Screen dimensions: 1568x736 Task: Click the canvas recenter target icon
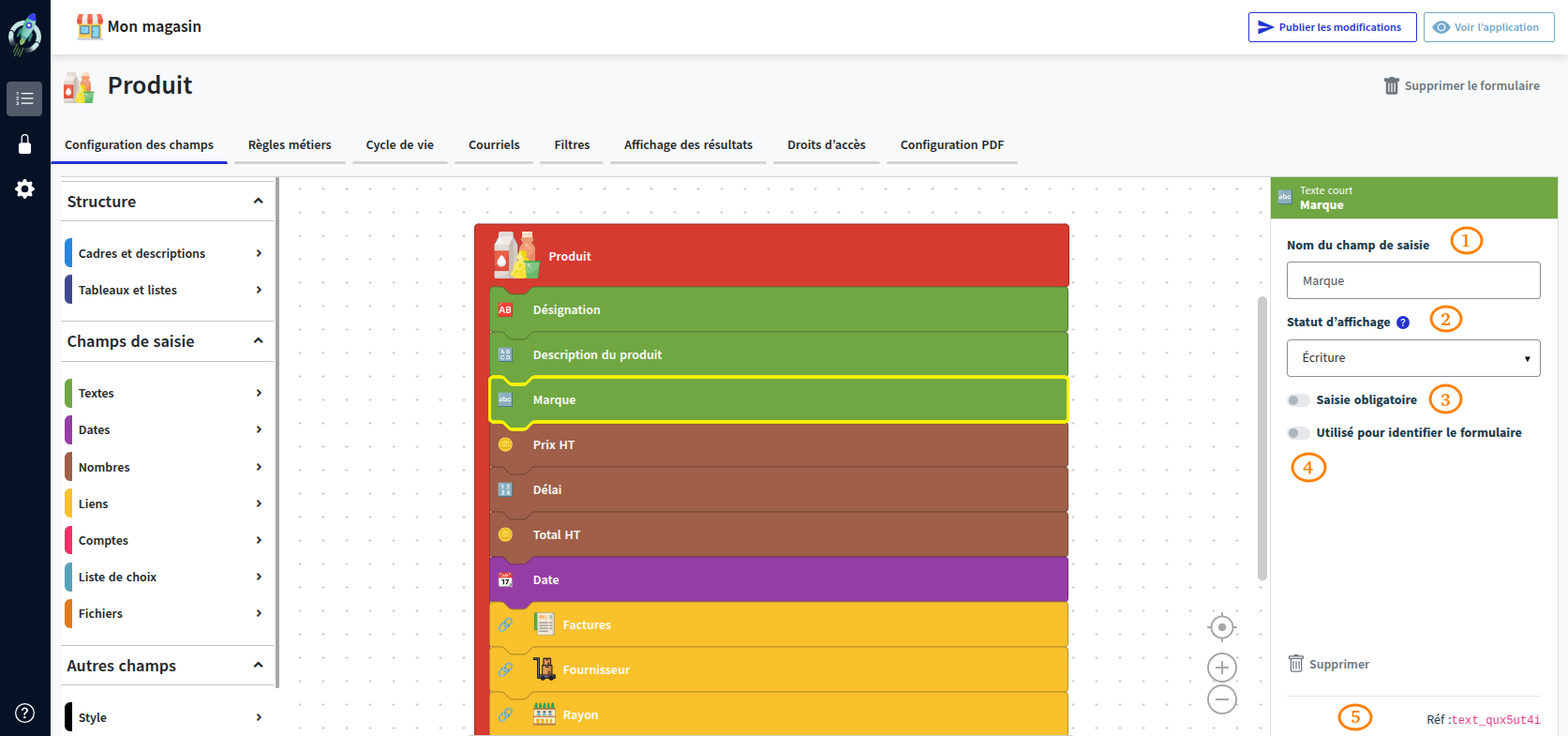1222,626
